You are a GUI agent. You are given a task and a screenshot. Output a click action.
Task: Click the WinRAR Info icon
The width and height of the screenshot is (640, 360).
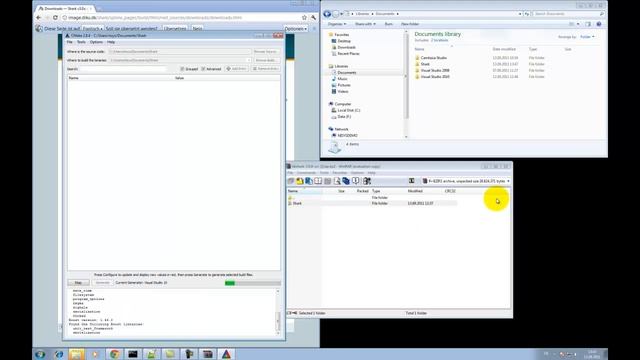(356, 181)
